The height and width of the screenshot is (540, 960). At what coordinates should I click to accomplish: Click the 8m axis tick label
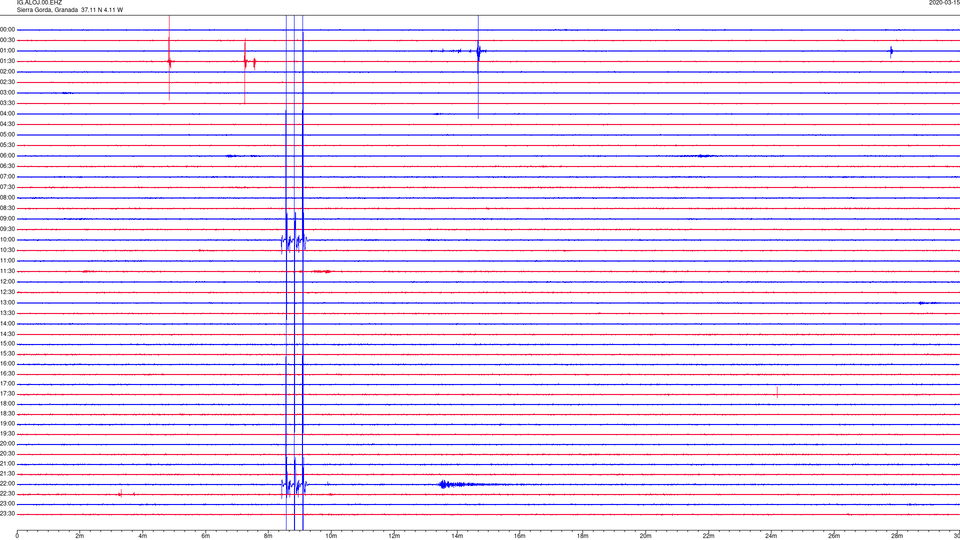[x=268, y=536]
